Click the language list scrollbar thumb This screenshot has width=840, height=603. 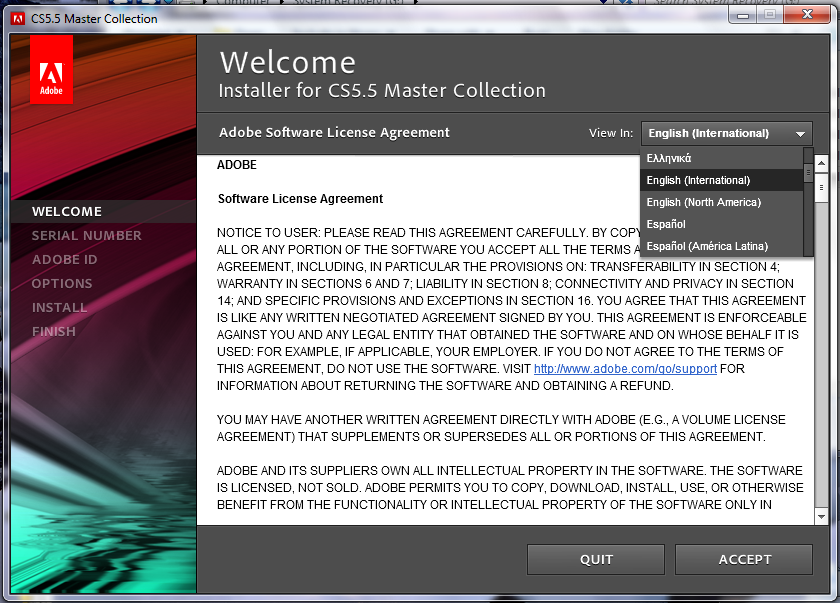point(808,173)
